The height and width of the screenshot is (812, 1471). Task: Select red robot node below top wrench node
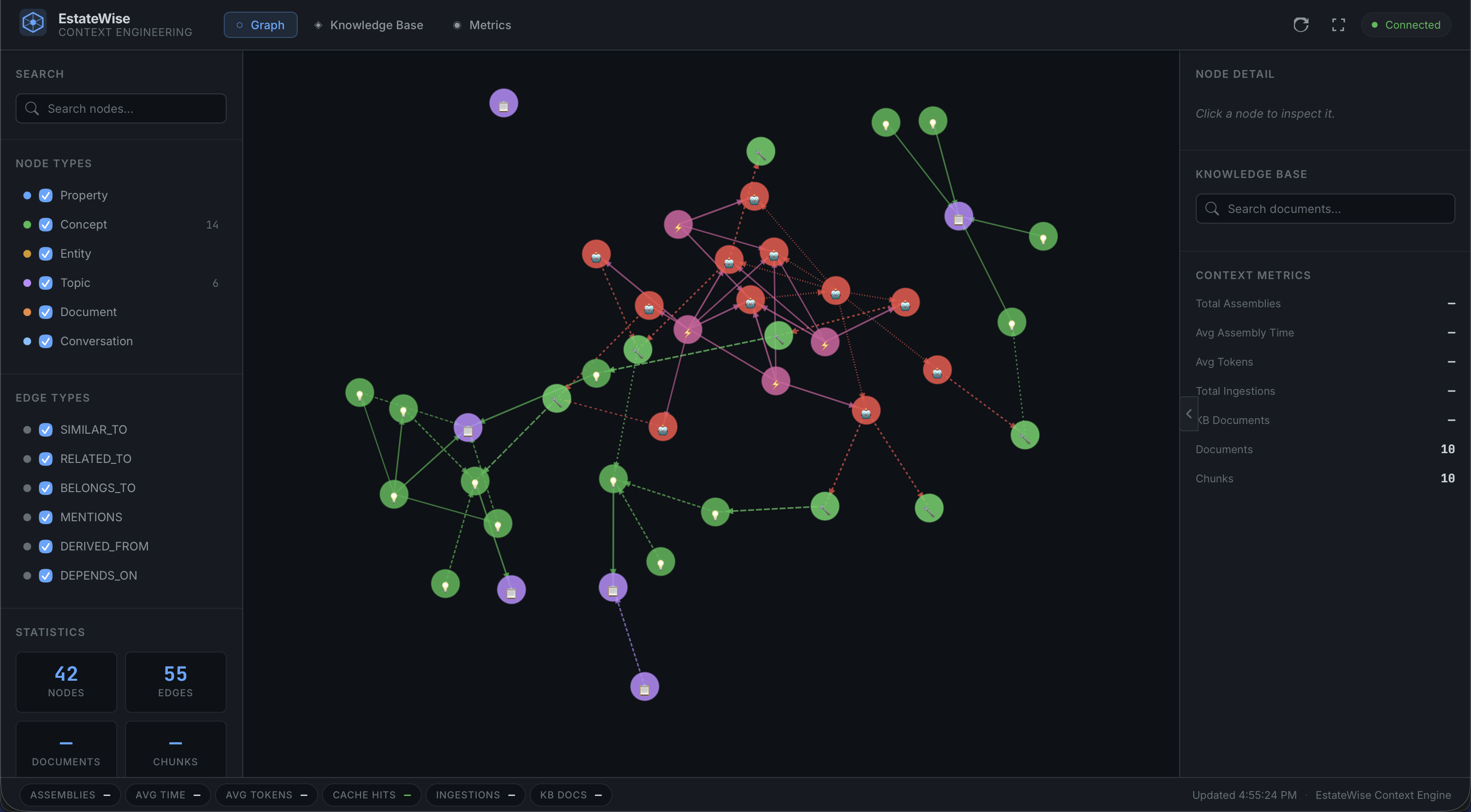[754, 196]
